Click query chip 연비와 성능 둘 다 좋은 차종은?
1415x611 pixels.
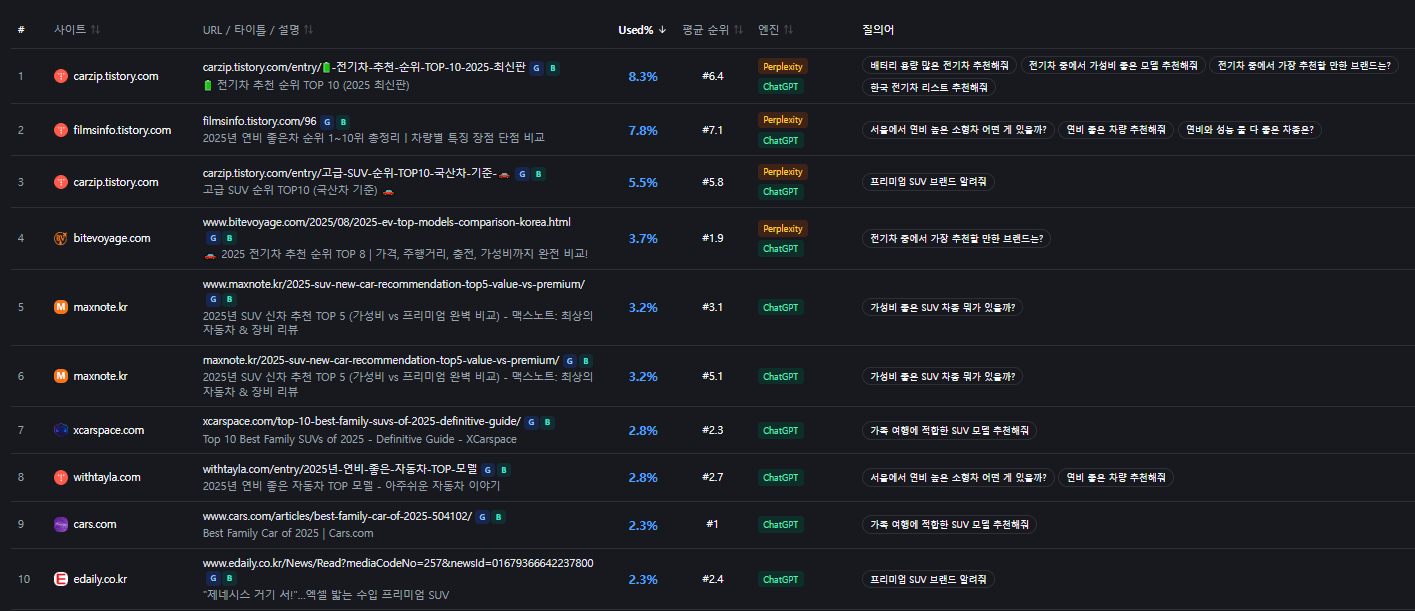tap(1250, 130)
